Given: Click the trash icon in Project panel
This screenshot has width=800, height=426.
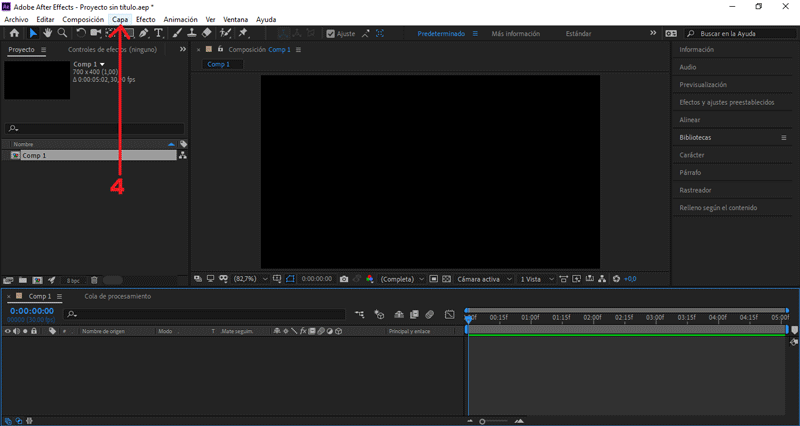Looking at the screenshot, I should [x=94, y=280].
